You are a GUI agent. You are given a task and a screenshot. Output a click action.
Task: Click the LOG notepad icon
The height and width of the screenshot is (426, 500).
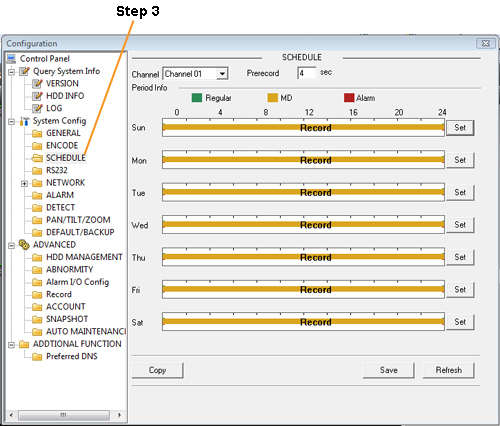click(x=37, y=108)
